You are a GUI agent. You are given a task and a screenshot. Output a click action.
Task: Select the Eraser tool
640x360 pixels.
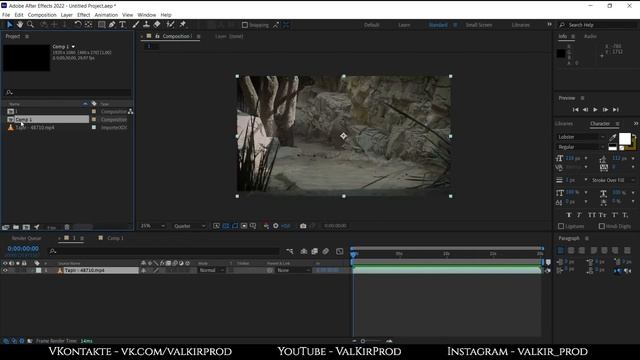157,25
